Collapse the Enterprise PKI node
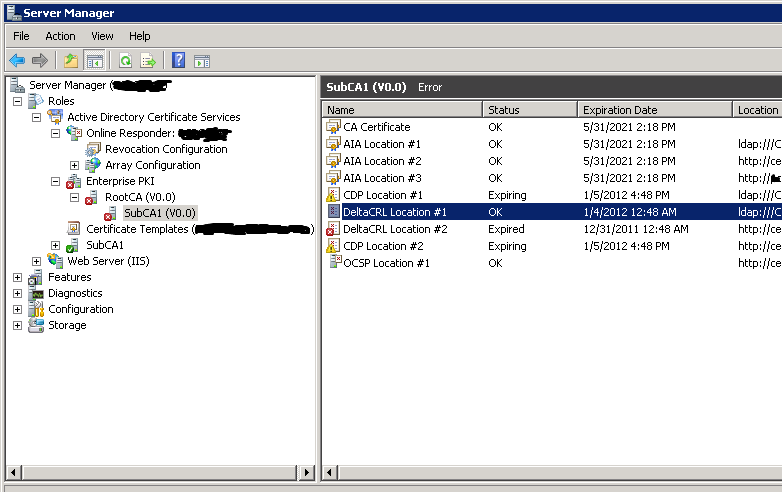 tap(55, 181)
